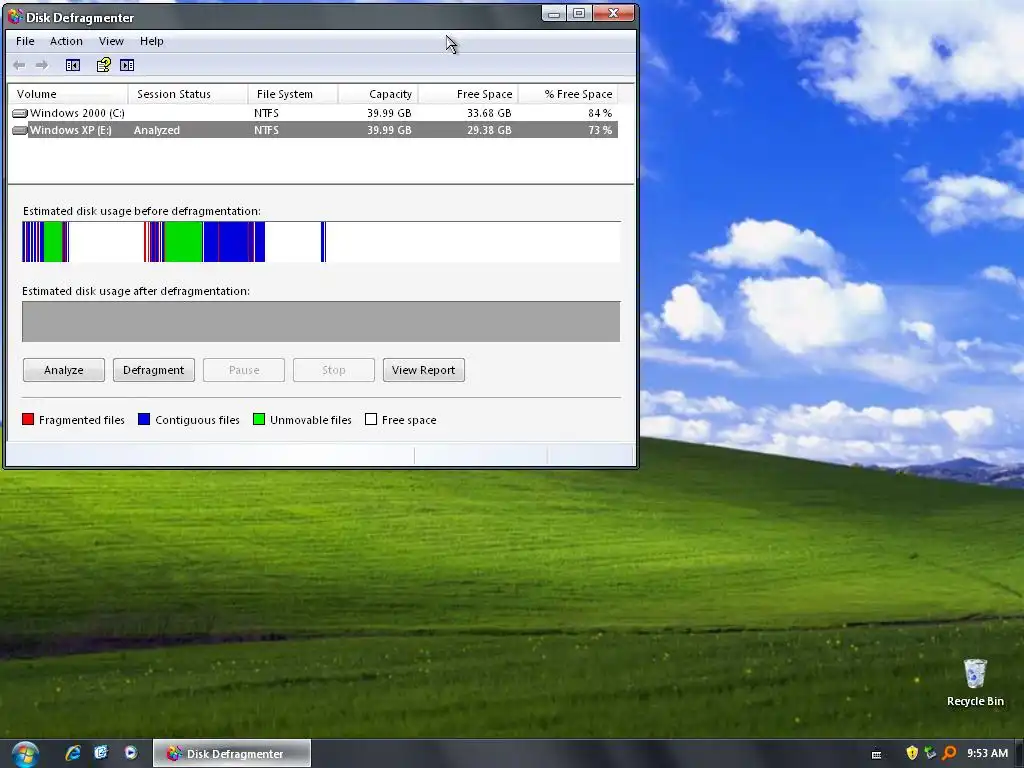
Task: Select the Windows 2000 (C:) volume row
Action: [313, 113]
